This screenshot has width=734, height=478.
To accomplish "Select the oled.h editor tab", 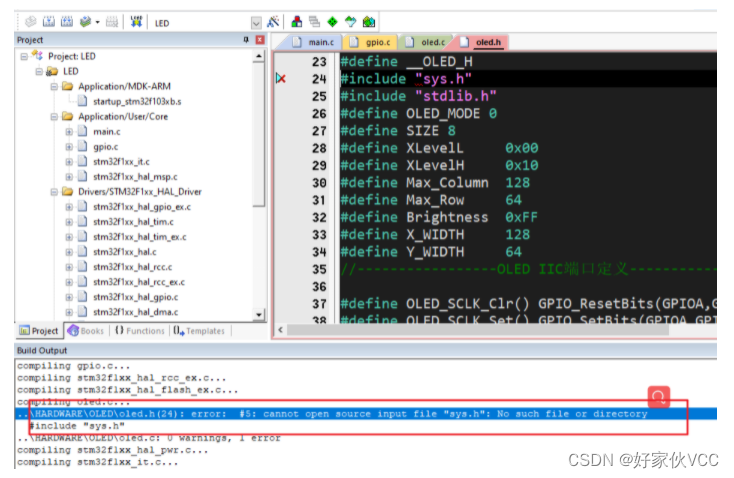I will coord(481,42).
